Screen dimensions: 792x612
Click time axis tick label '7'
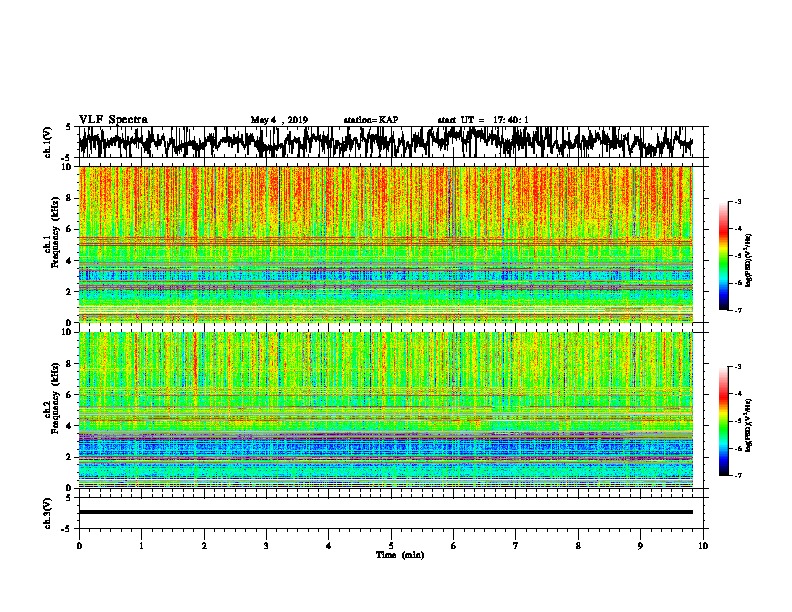click(x=516, y=545)
